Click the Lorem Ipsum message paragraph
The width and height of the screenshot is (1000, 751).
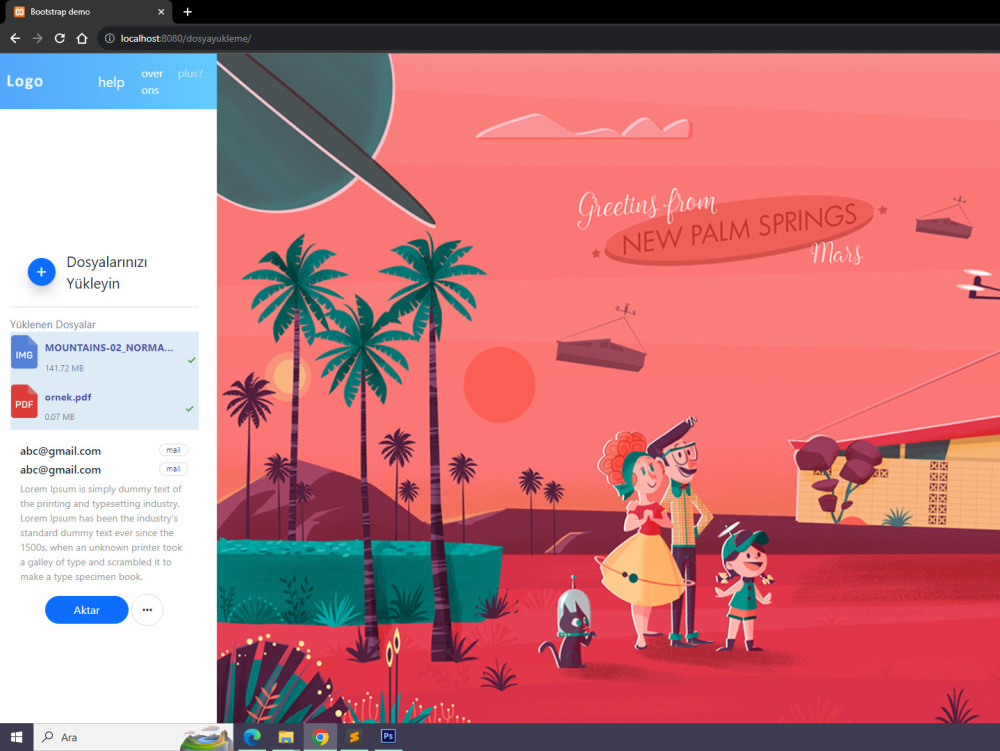(101, 533)
